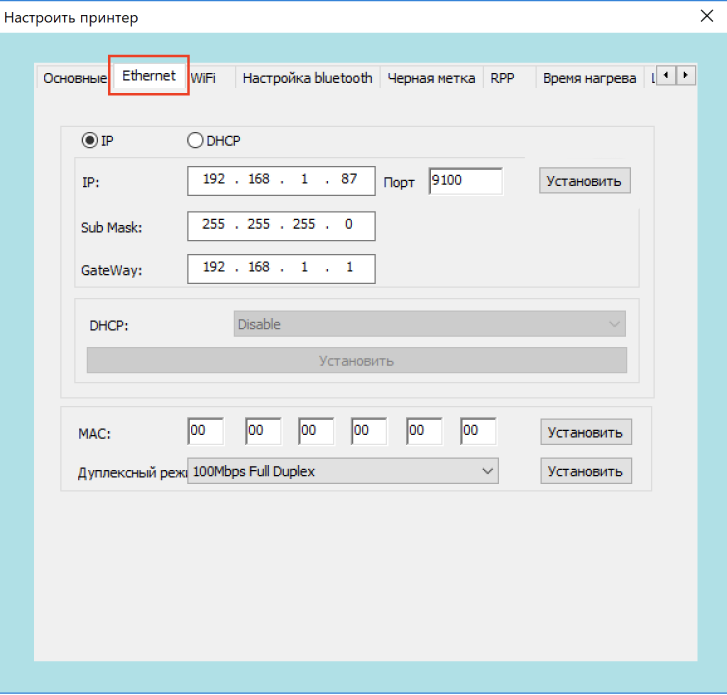Select the DHCP radio button
This screenshot has height=695, width=727.
[x=195, y=141]
